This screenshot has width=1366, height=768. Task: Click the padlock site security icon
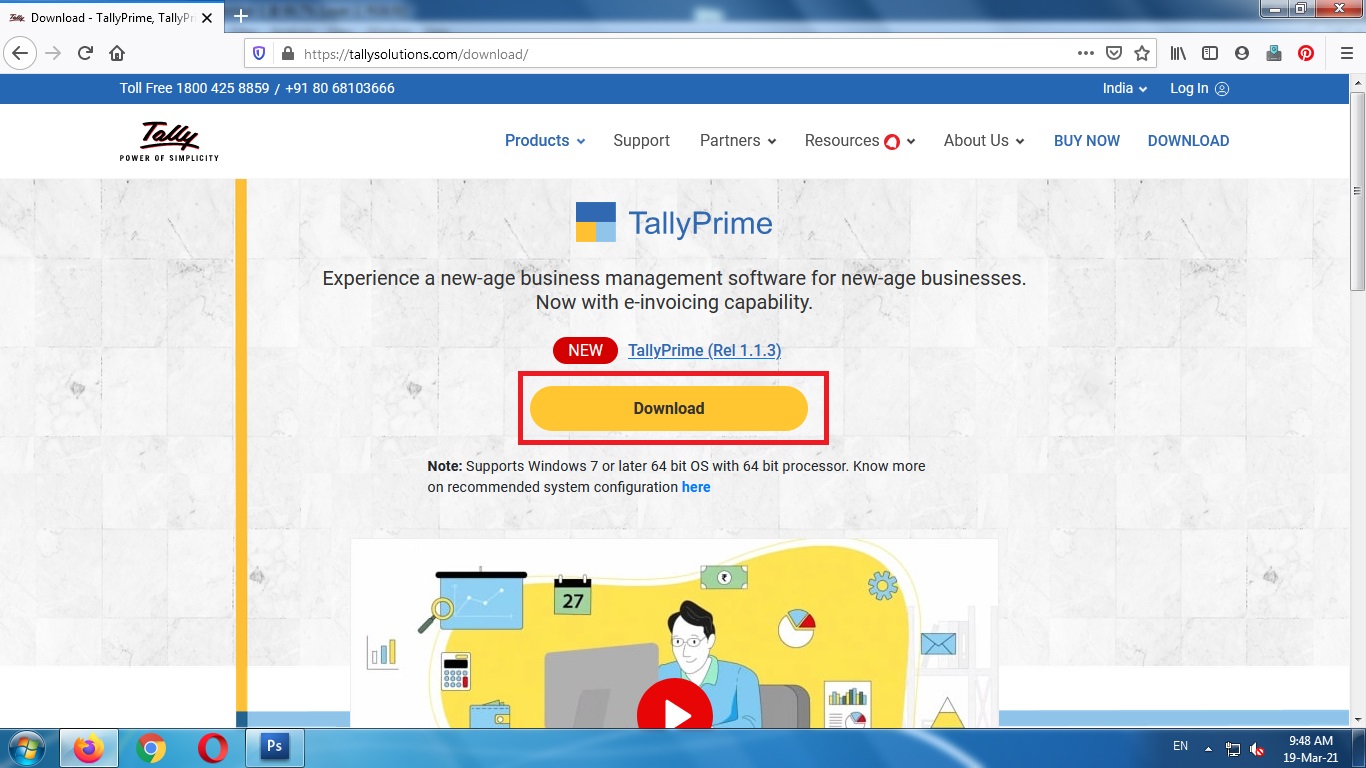288,54
